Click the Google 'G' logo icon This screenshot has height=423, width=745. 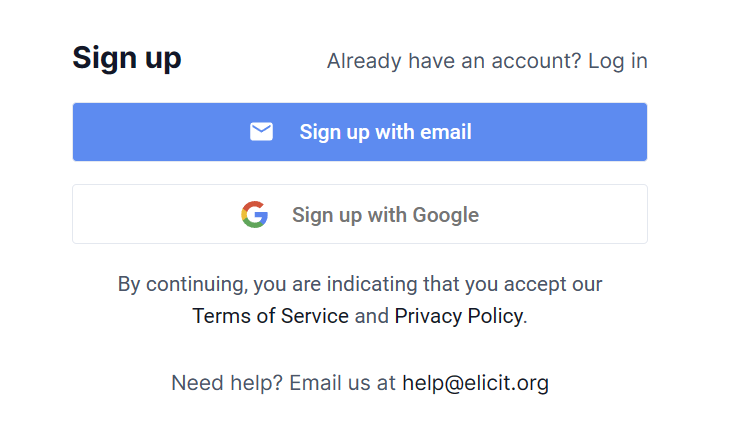tap(255, 214)
